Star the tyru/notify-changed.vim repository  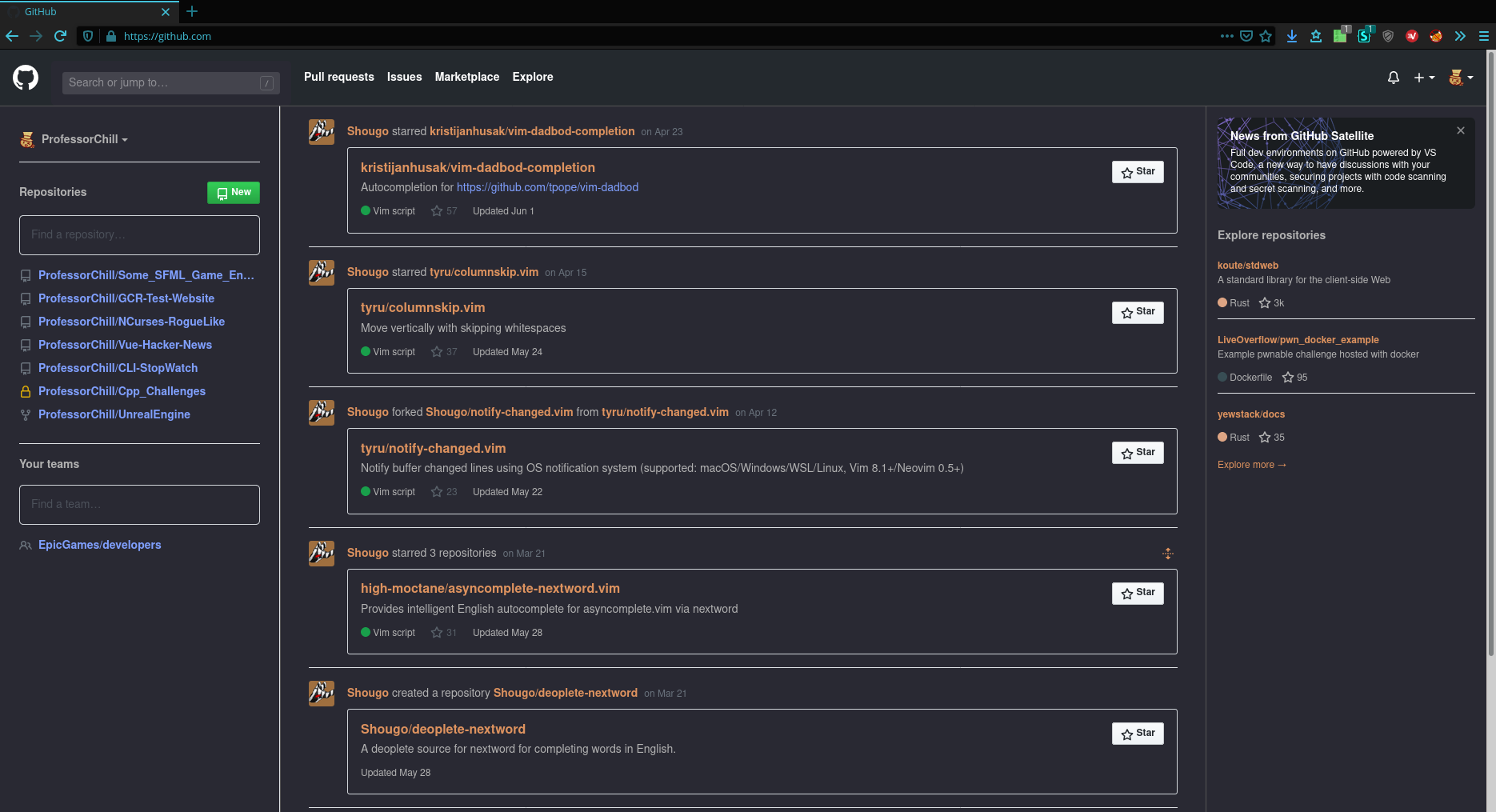(x=1138, y=453)
